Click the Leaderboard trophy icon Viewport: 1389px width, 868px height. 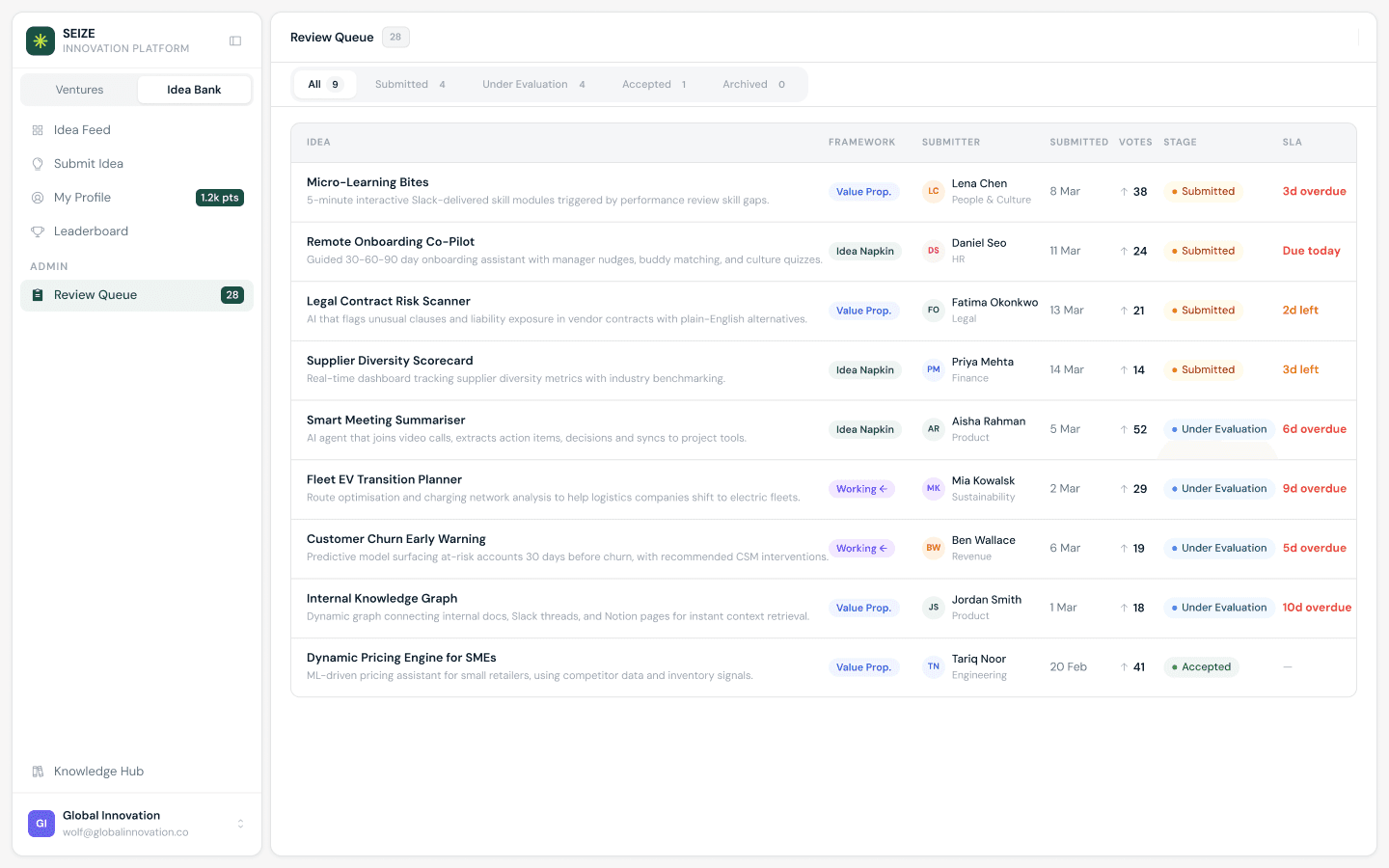38,231
